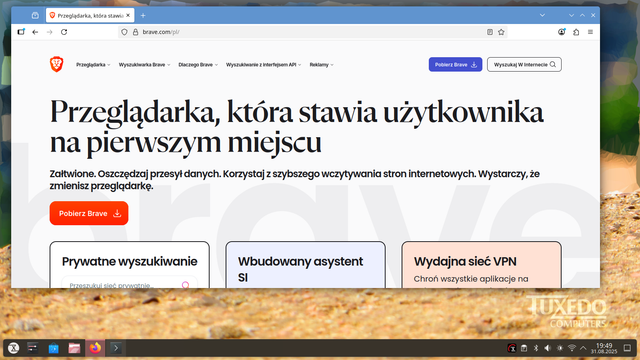Expand hidden system tray icons arrow
This screenshot has height=360, width=640.
pos(583,348)
